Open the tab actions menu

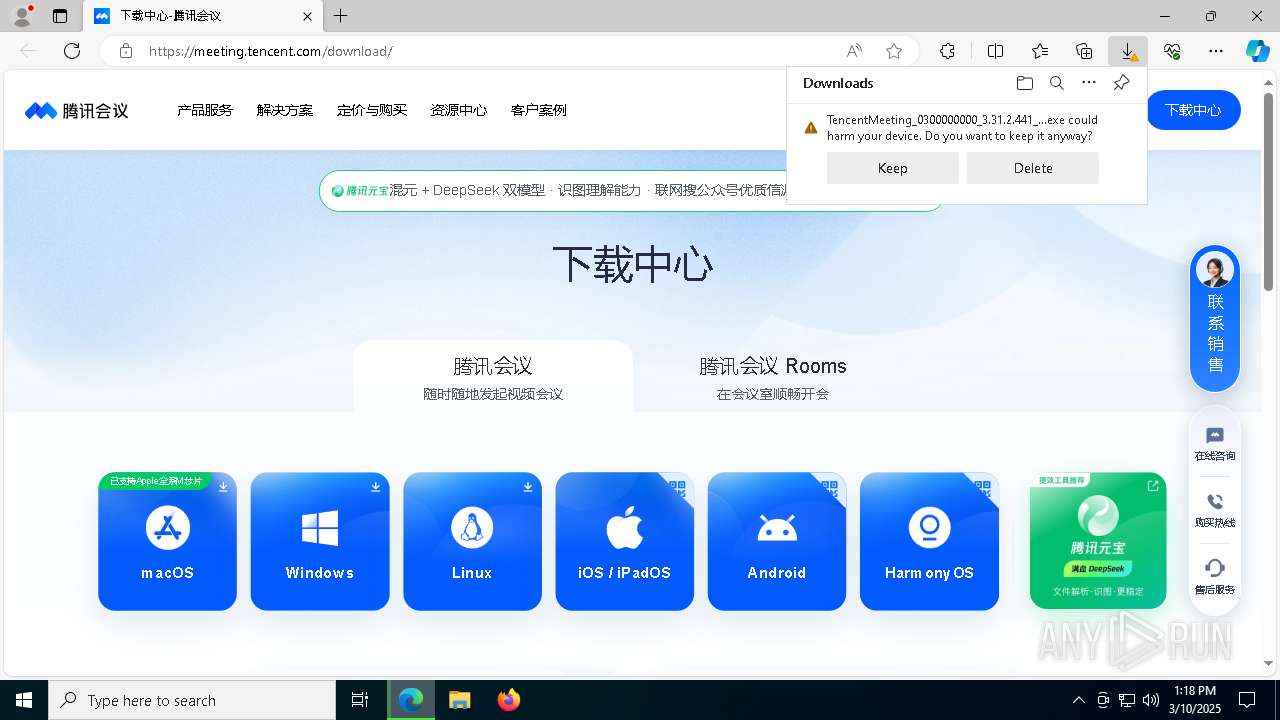60,16
